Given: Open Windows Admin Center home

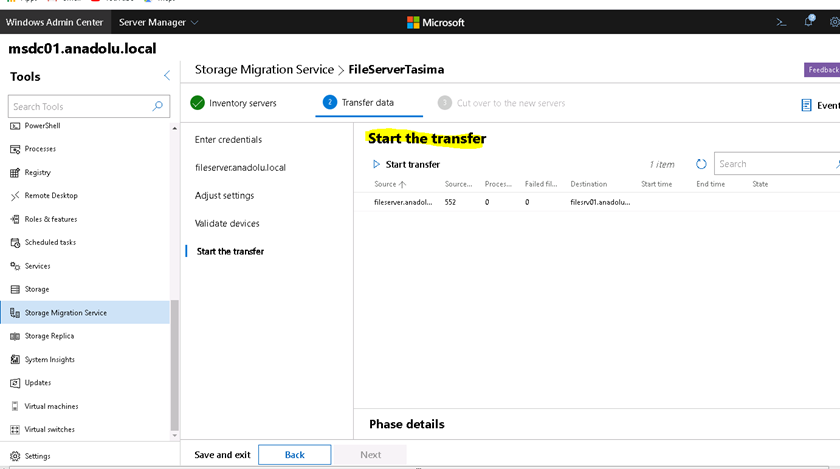Looking at the screenshot, I should 55,23.
